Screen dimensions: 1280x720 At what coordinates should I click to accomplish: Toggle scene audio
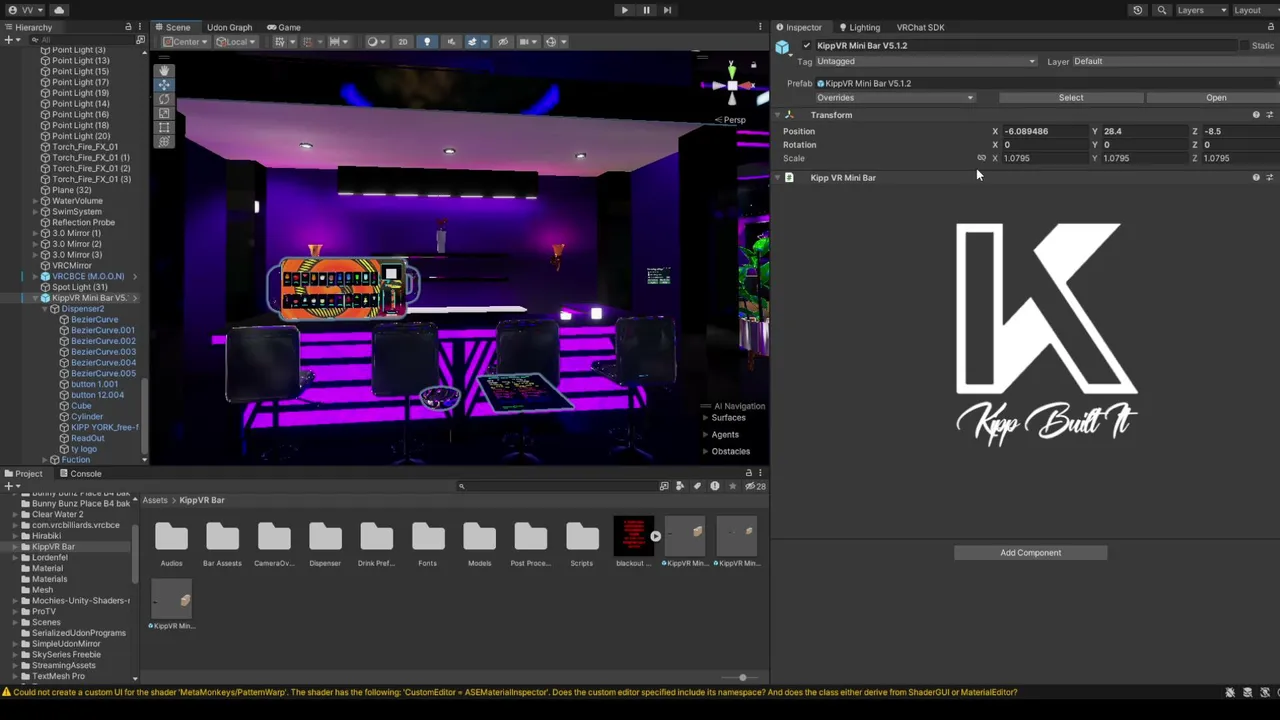tap(450, 41)
